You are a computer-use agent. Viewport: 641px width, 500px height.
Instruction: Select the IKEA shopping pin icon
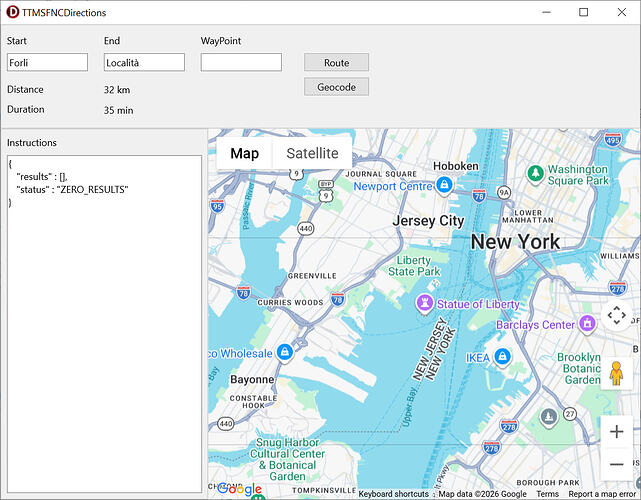pyautogui.click(x=502, y=357)
